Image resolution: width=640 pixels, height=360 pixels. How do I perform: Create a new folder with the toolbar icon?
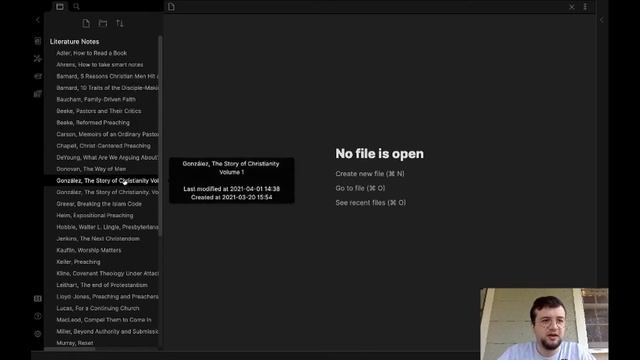click(103, 23)
